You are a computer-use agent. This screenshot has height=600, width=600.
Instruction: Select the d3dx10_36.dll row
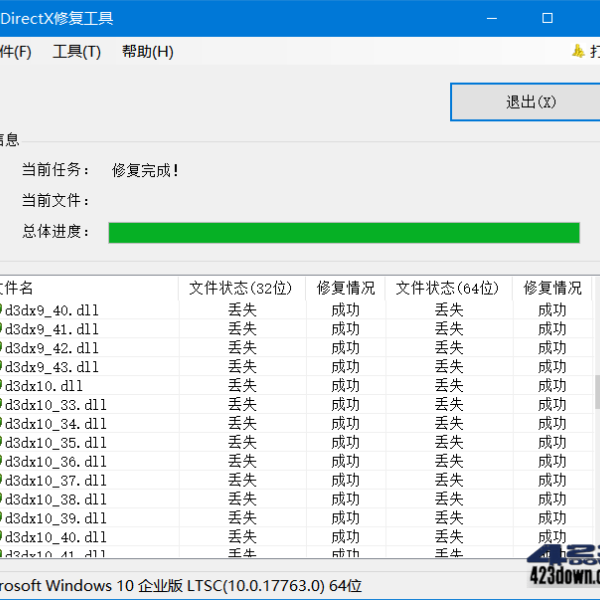[x=296, y=461]
